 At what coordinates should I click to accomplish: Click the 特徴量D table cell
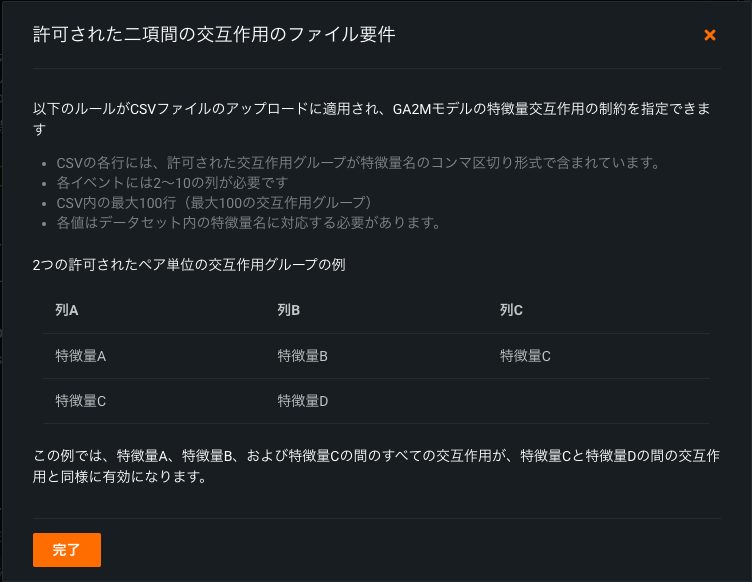tap(303, 401)
